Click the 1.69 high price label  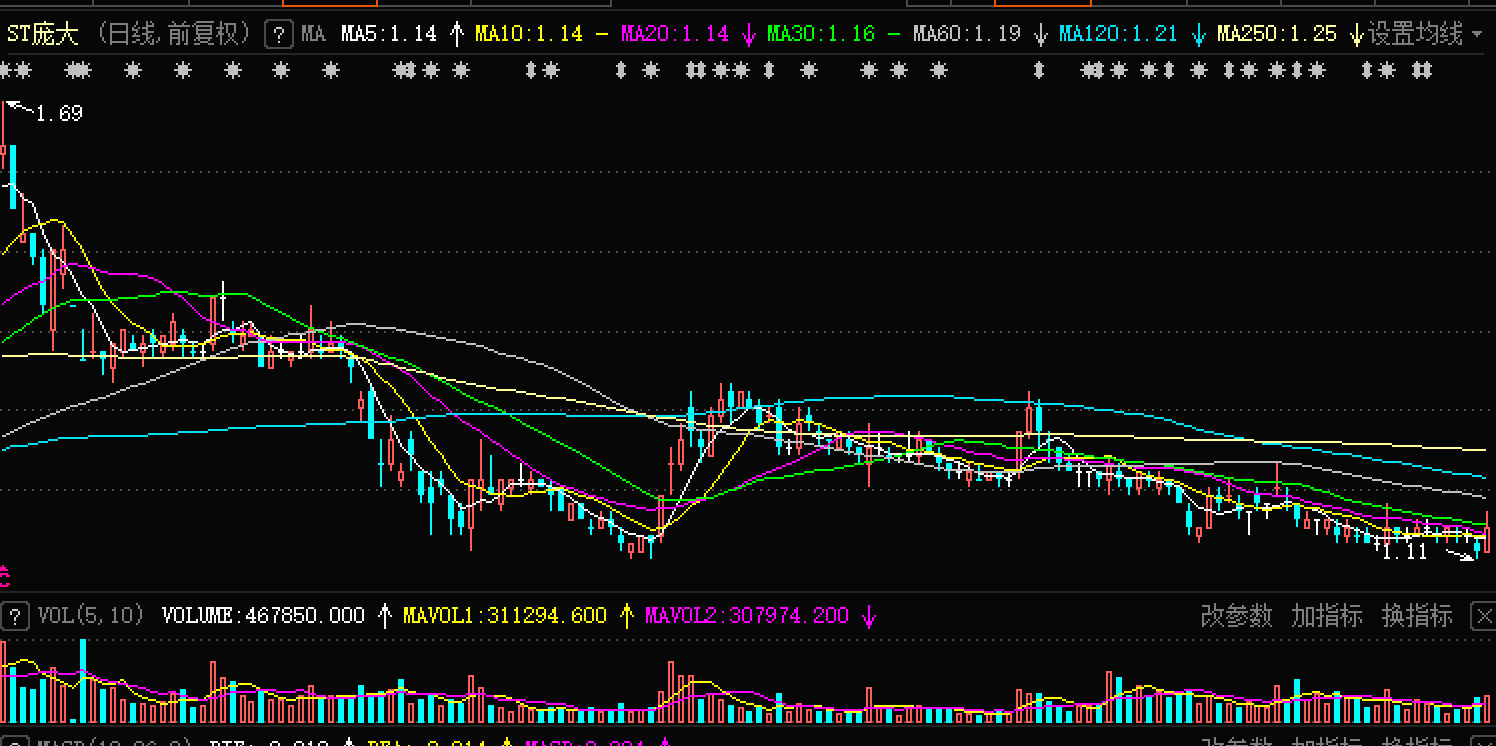[59, 114]
